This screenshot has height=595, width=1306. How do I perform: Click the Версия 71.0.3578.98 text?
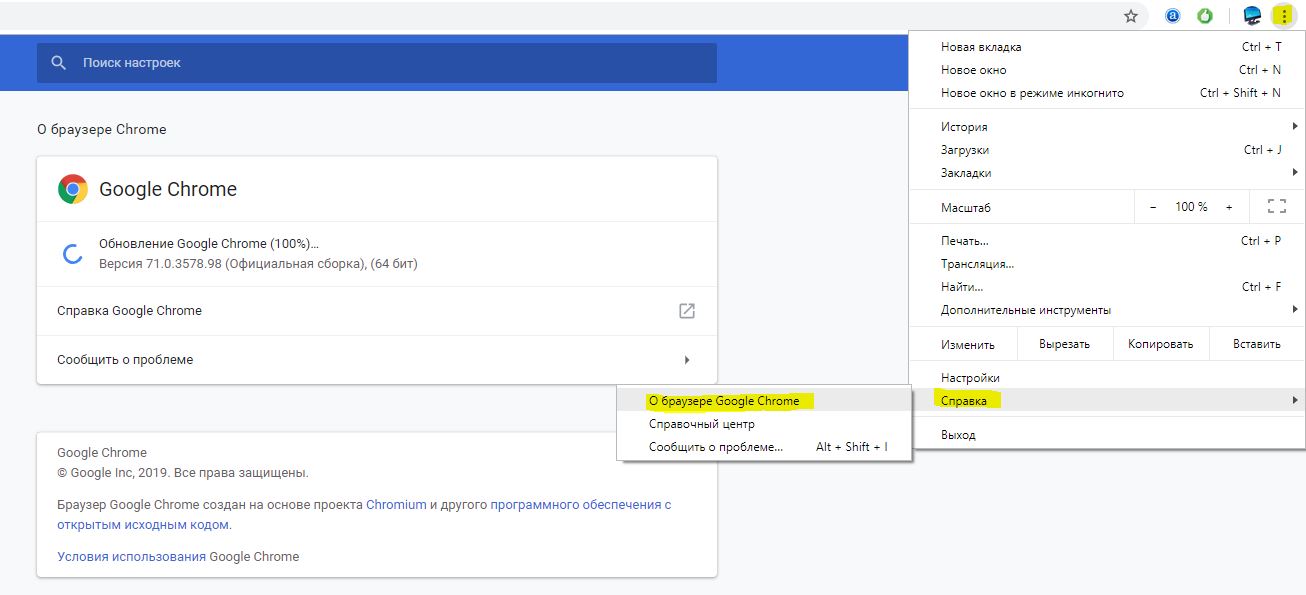258,265
